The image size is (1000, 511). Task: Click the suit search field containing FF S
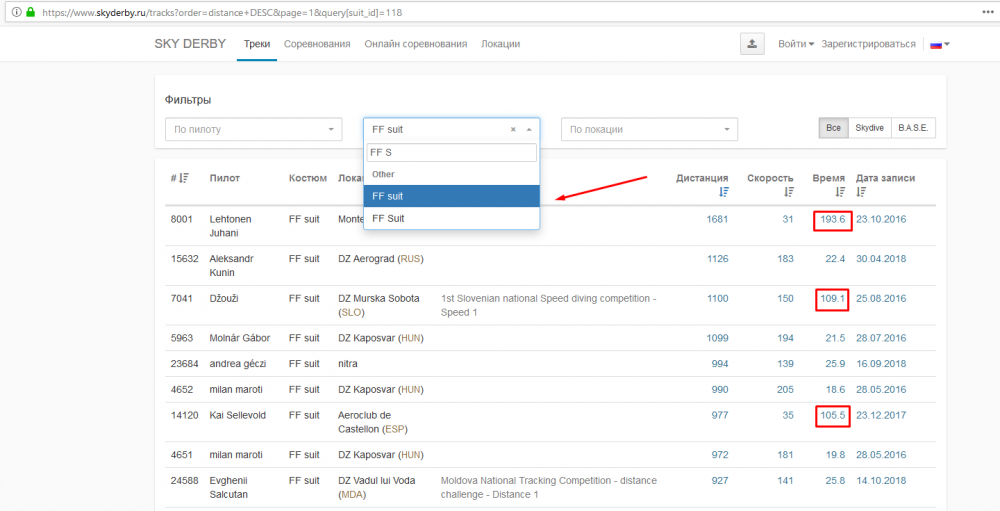coord(452,152)
